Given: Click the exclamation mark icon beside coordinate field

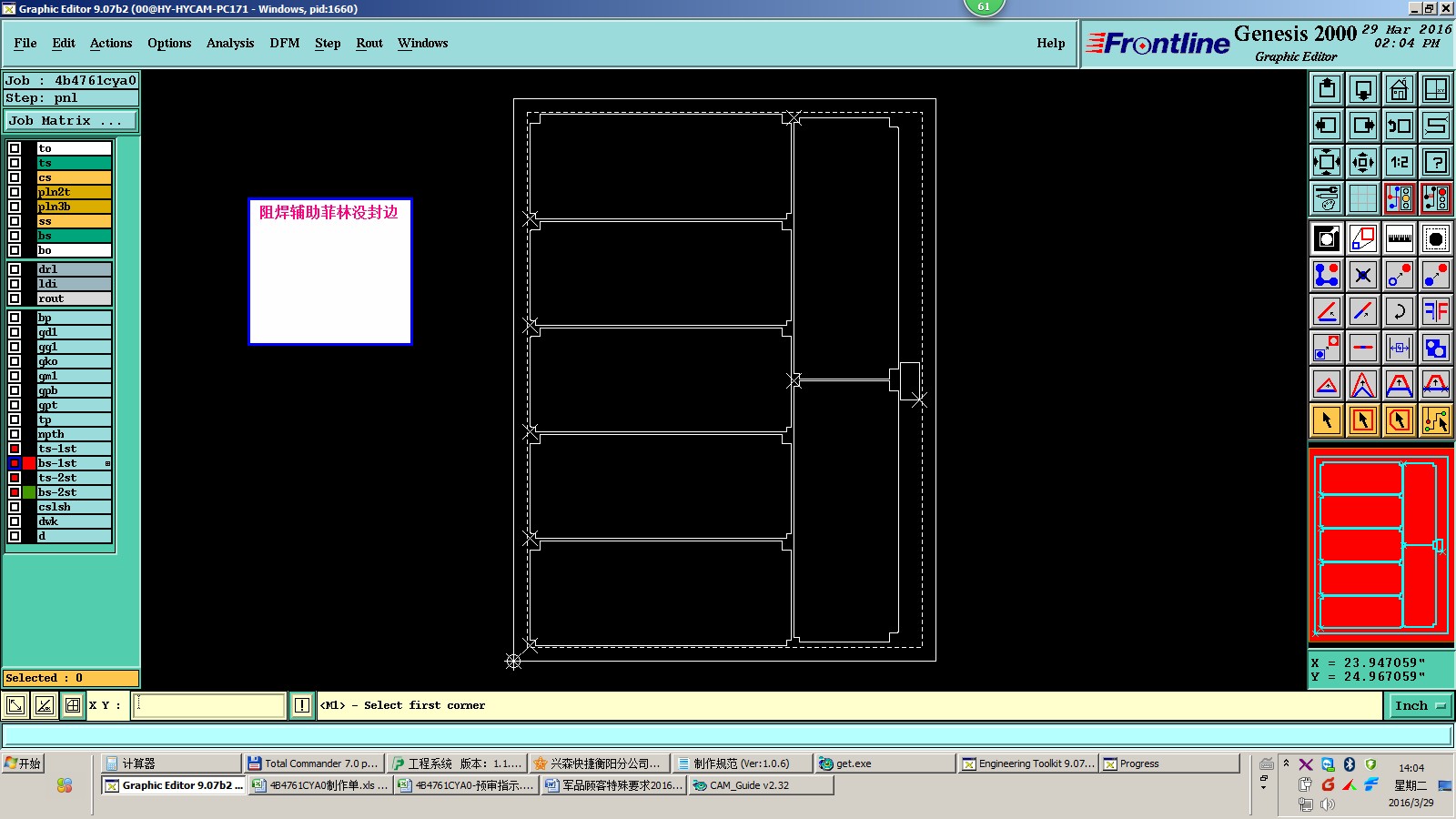Looking at the screenshot, I should coord(302,705).
